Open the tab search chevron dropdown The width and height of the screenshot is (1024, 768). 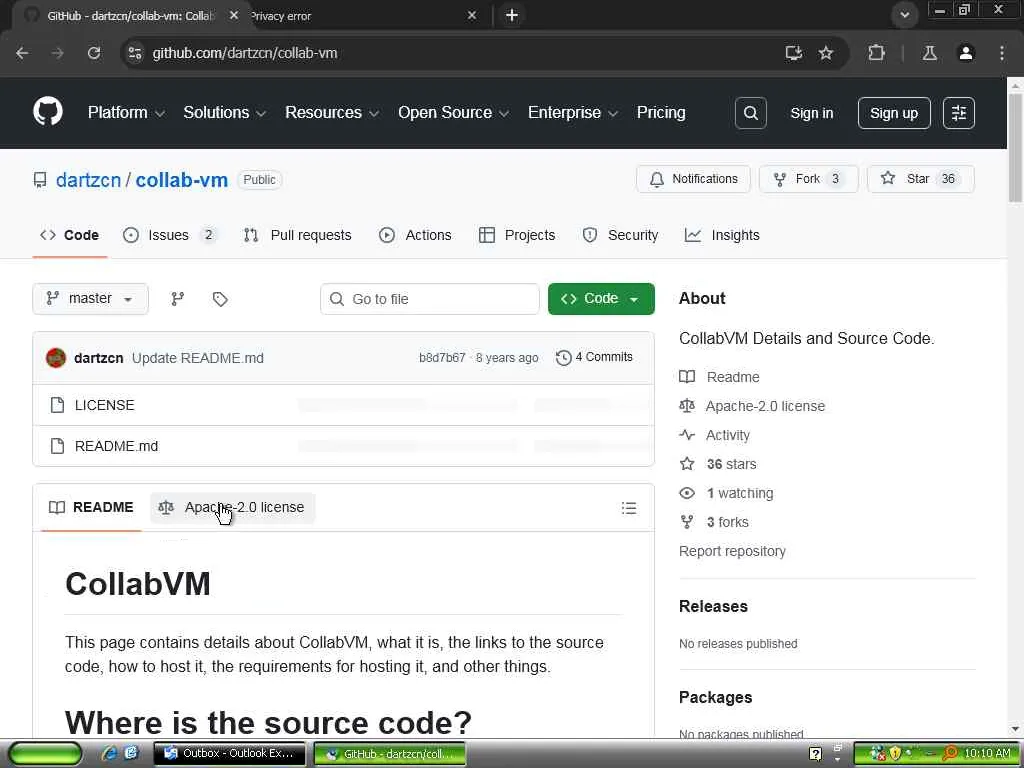tap(904, 14)
